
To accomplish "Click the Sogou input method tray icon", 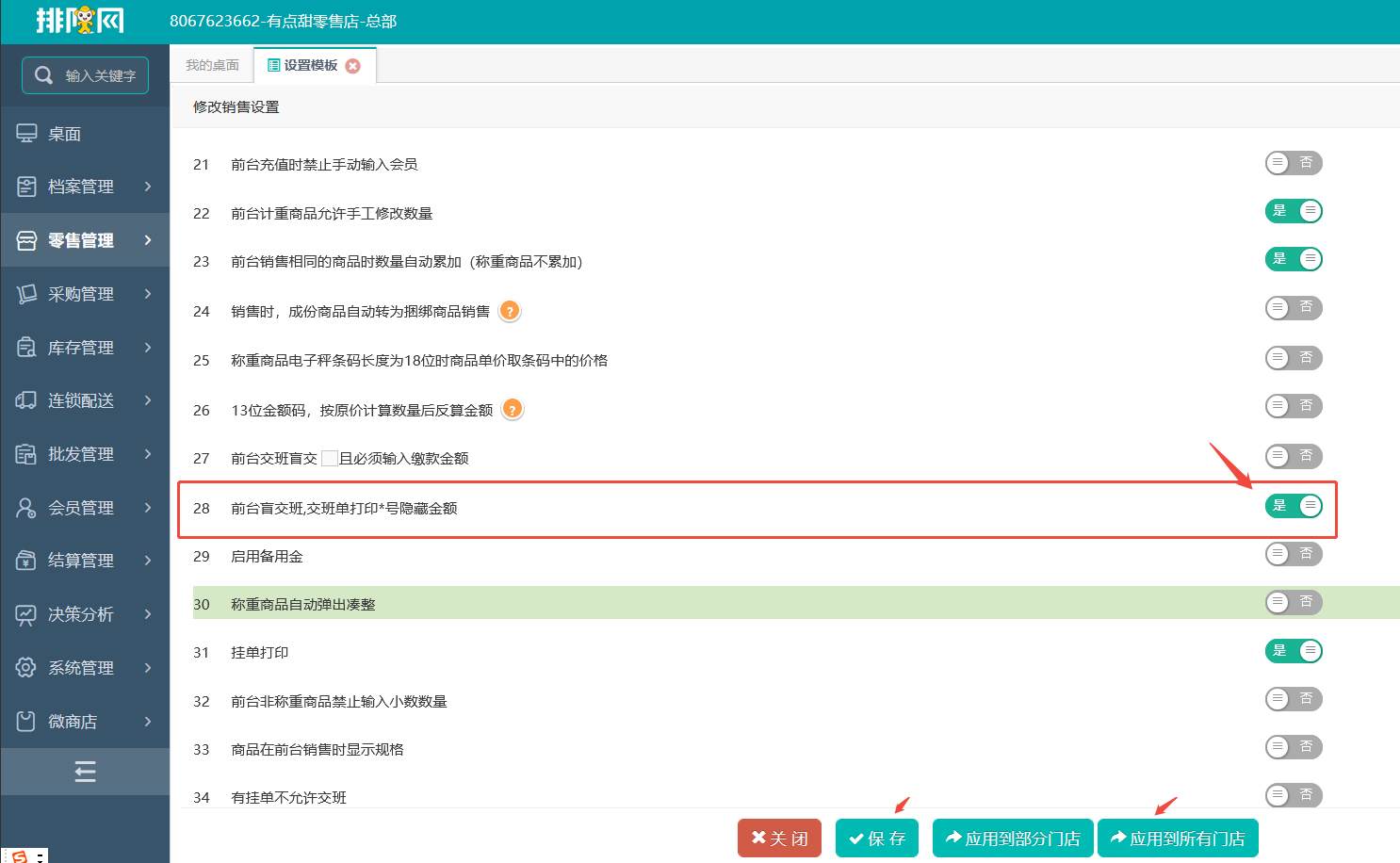I will tap(20, 856).
